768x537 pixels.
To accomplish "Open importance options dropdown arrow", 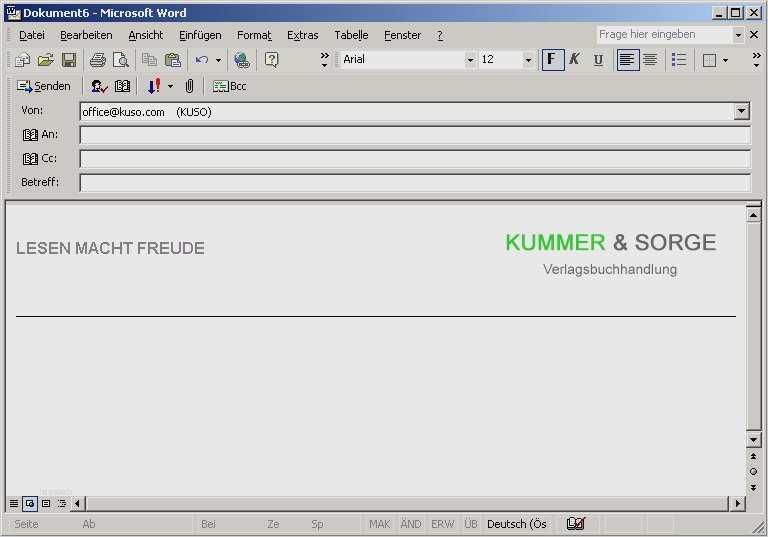I will pos(170,86).
